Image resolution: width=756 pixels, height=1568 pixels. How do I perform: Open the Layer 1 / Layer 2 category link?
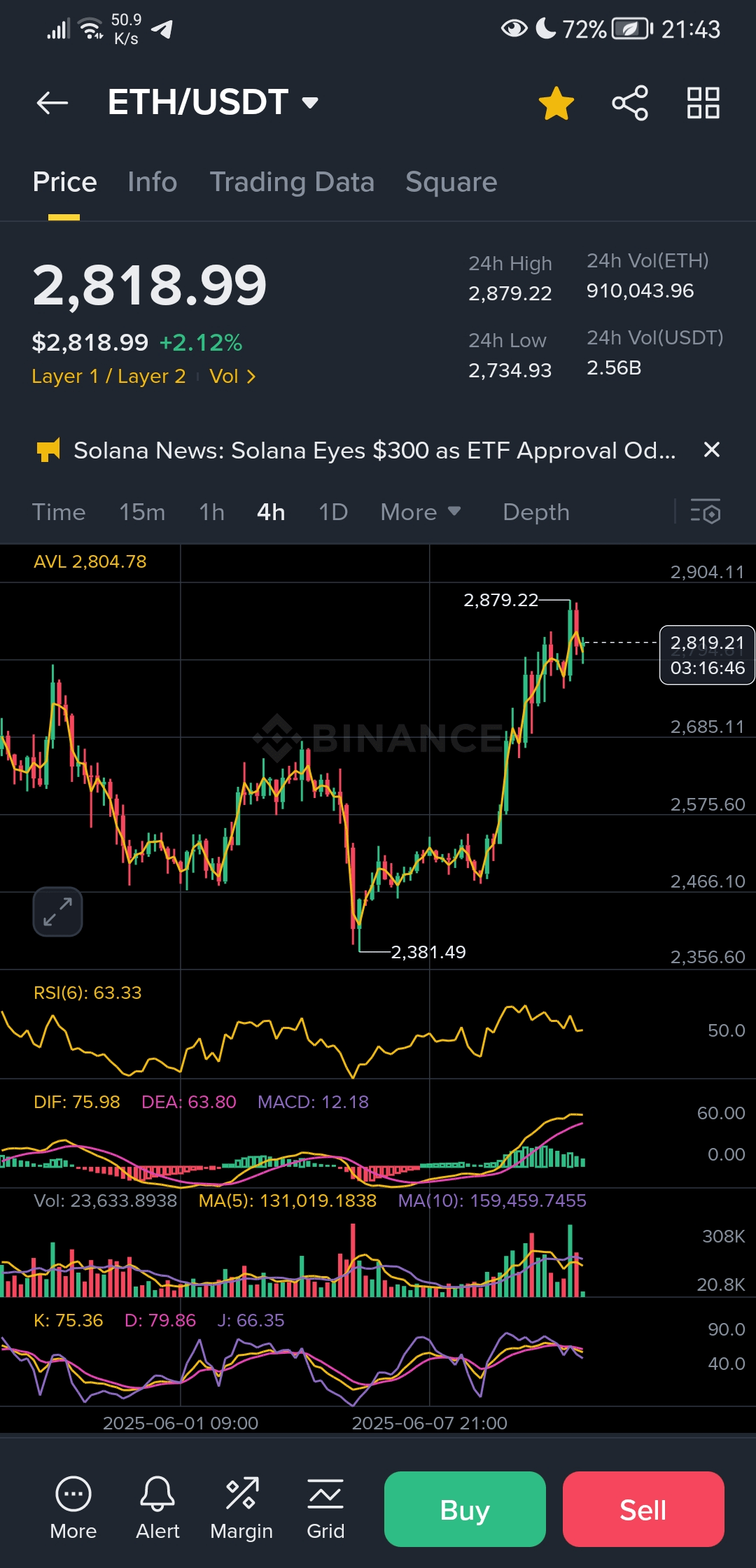point(108,377)
